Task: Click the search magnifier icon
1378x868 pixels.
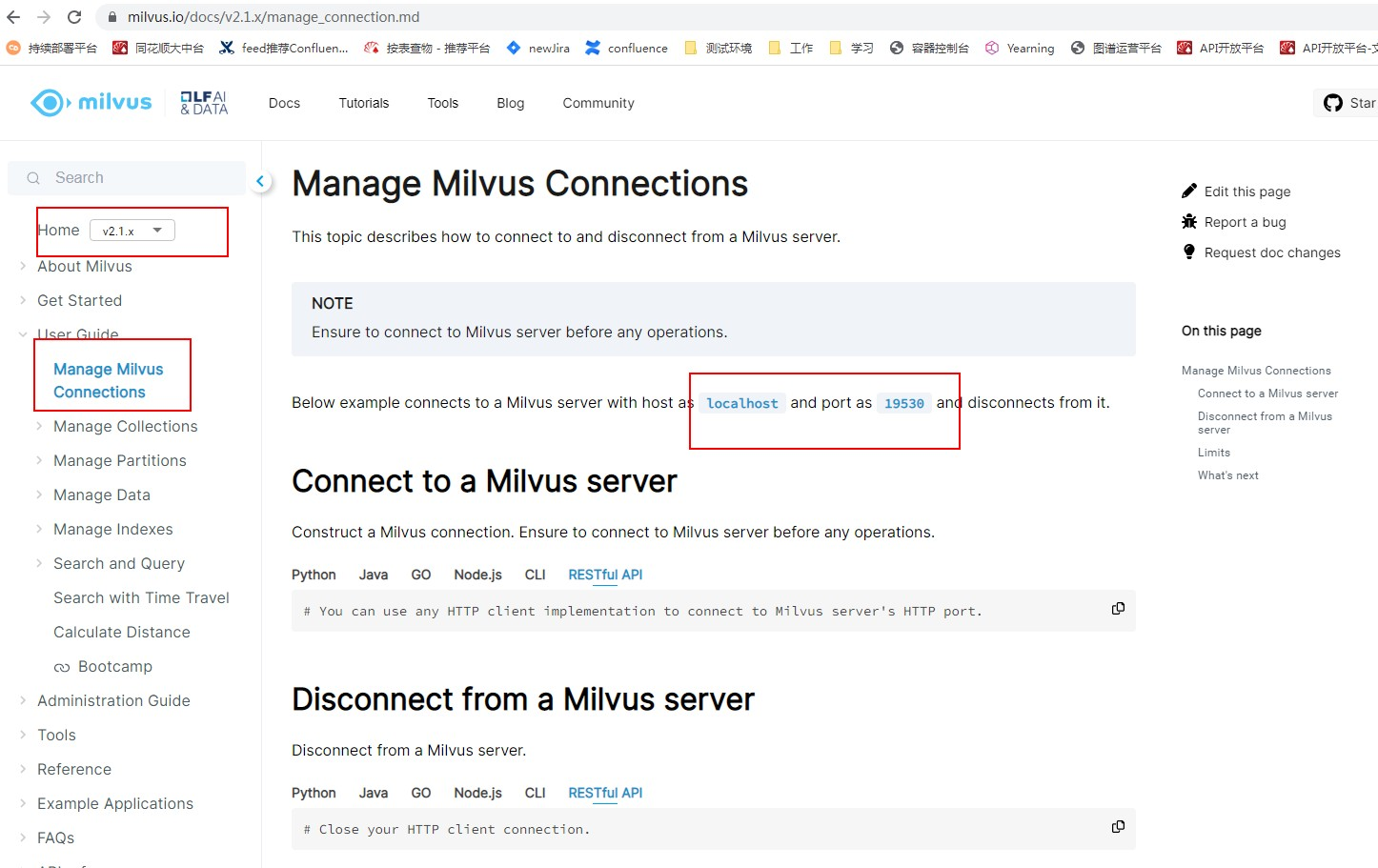Action: coord(32,177)
